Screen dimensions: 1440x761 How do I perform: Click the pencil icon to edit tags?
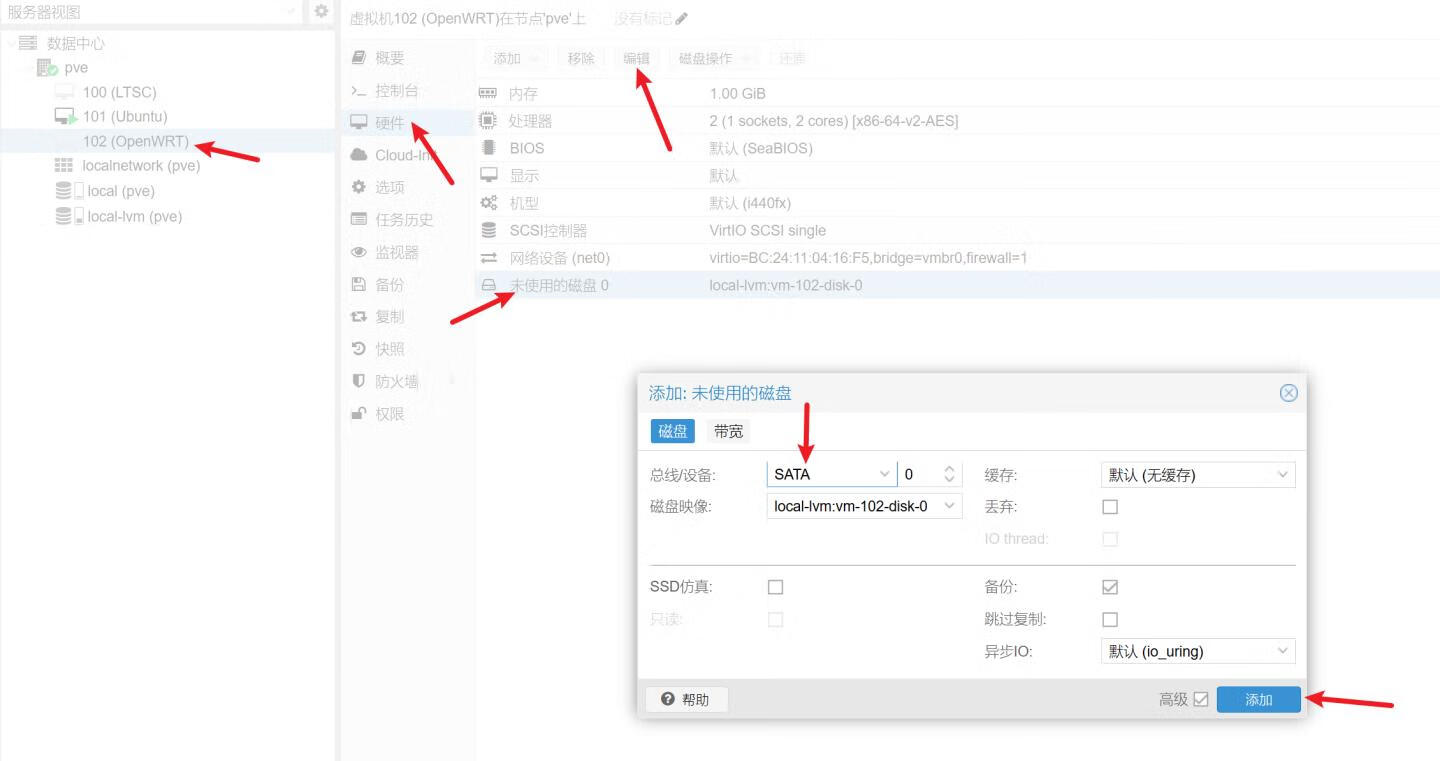(x=682, y=19)
